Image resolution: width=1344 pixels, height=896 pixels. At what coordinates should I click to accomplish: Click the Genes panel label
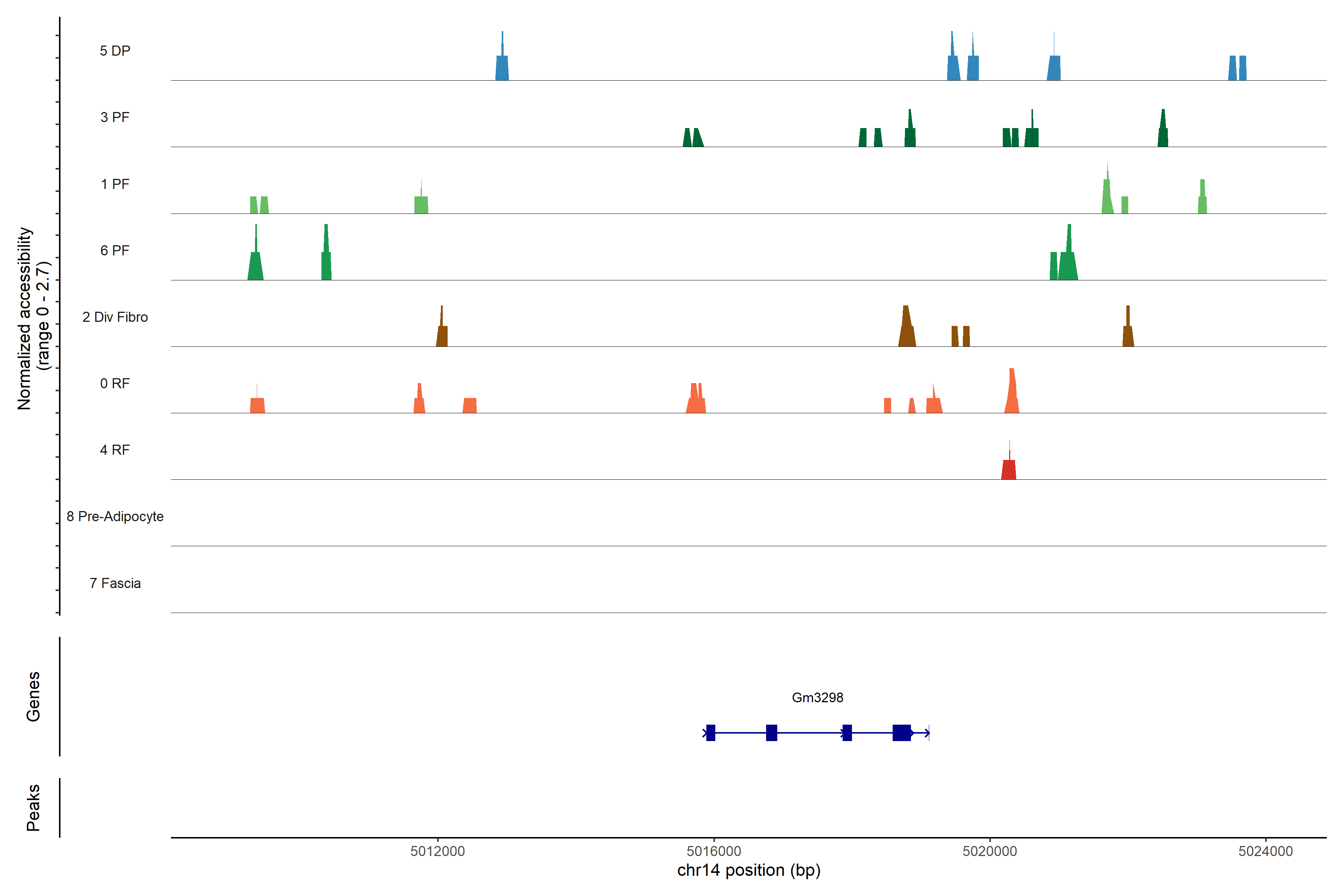point(33,697)
